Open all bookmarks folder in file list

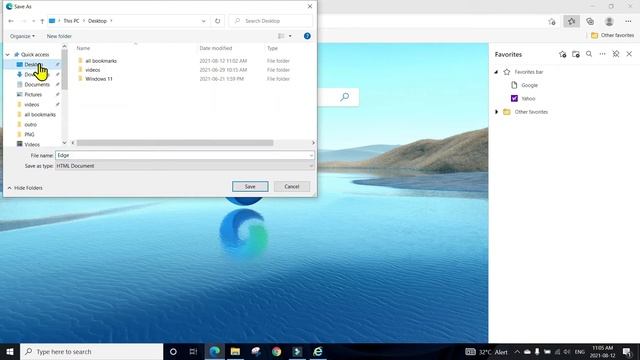point(101,61)
